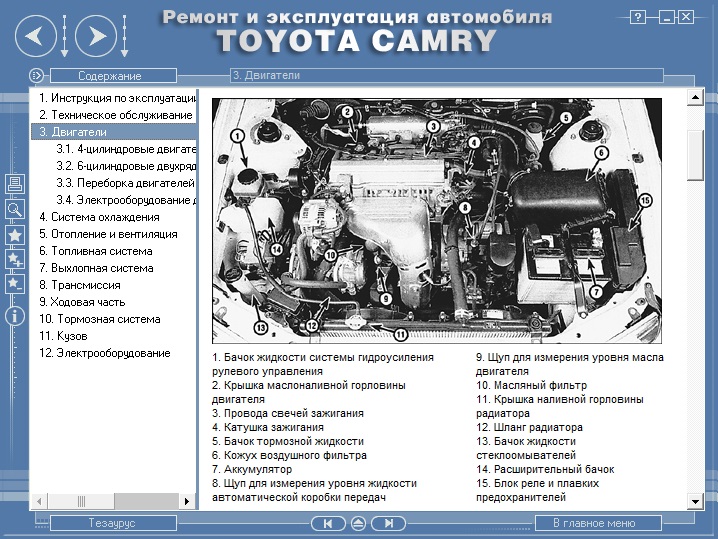Viewport: 718px width, 539px height.
Task: Open 1. Инструкция по эксплуатации chapter
Action: tap(118, 98)
